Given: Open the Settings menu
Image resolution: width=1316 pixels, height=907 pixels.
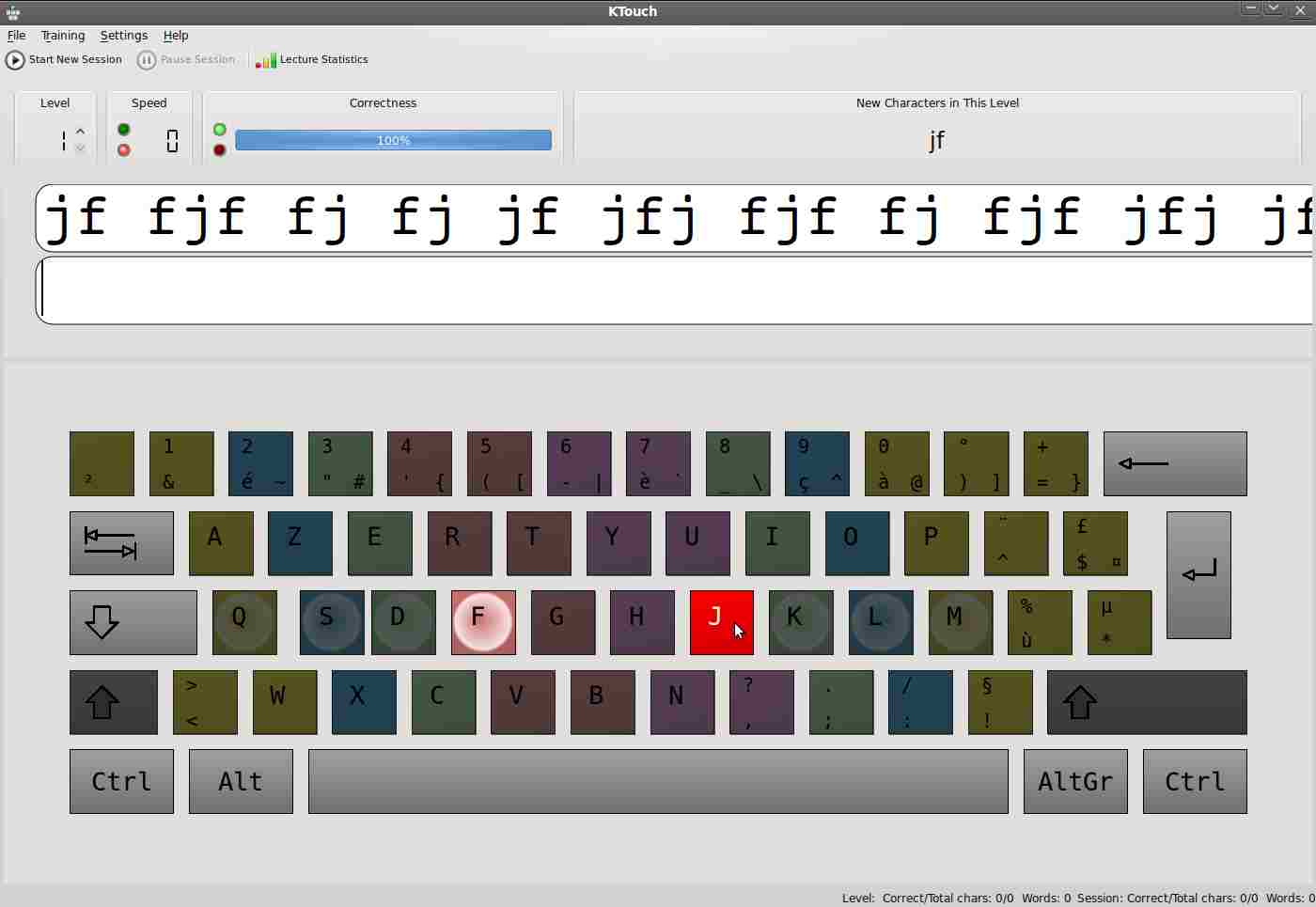Looking at the screenshot, I should click(x=124, y=35).
